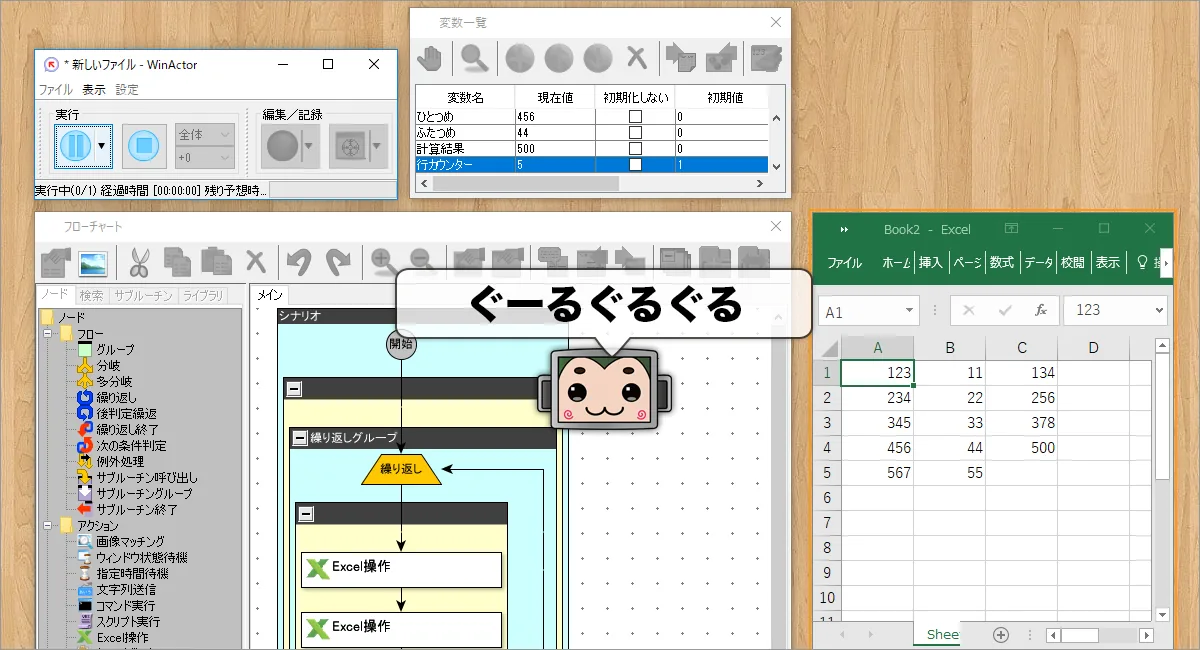Image resolution: width=1200 pixels, height=650 pixels.
Task: Open the dropdown arrow beside the run button
Action: (x=102, y=147)
